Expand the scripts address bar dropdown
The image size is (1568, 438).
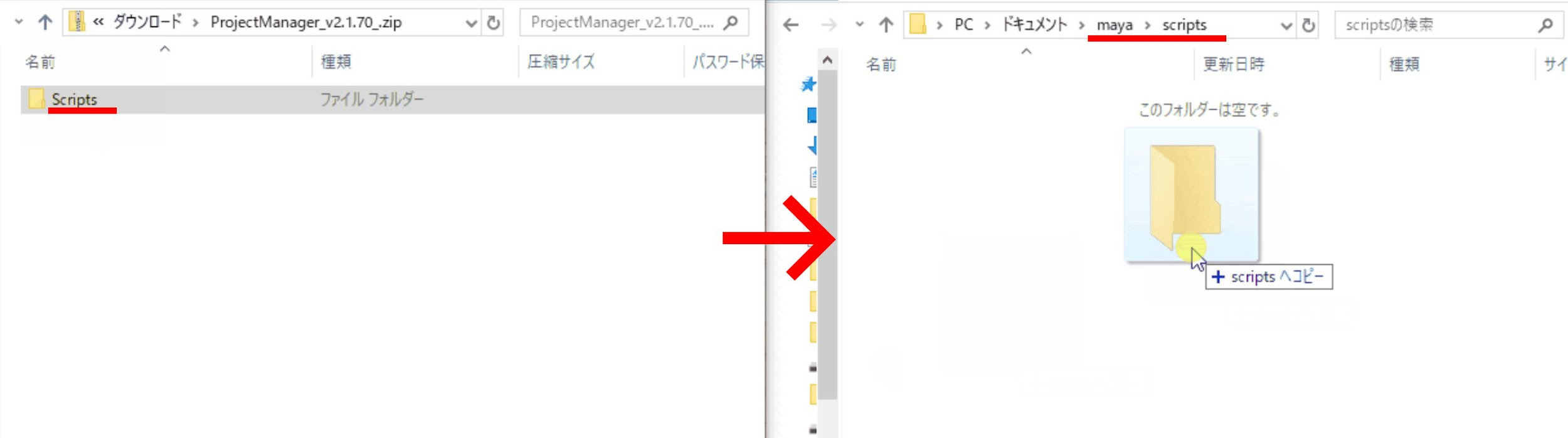point(1286,26)
